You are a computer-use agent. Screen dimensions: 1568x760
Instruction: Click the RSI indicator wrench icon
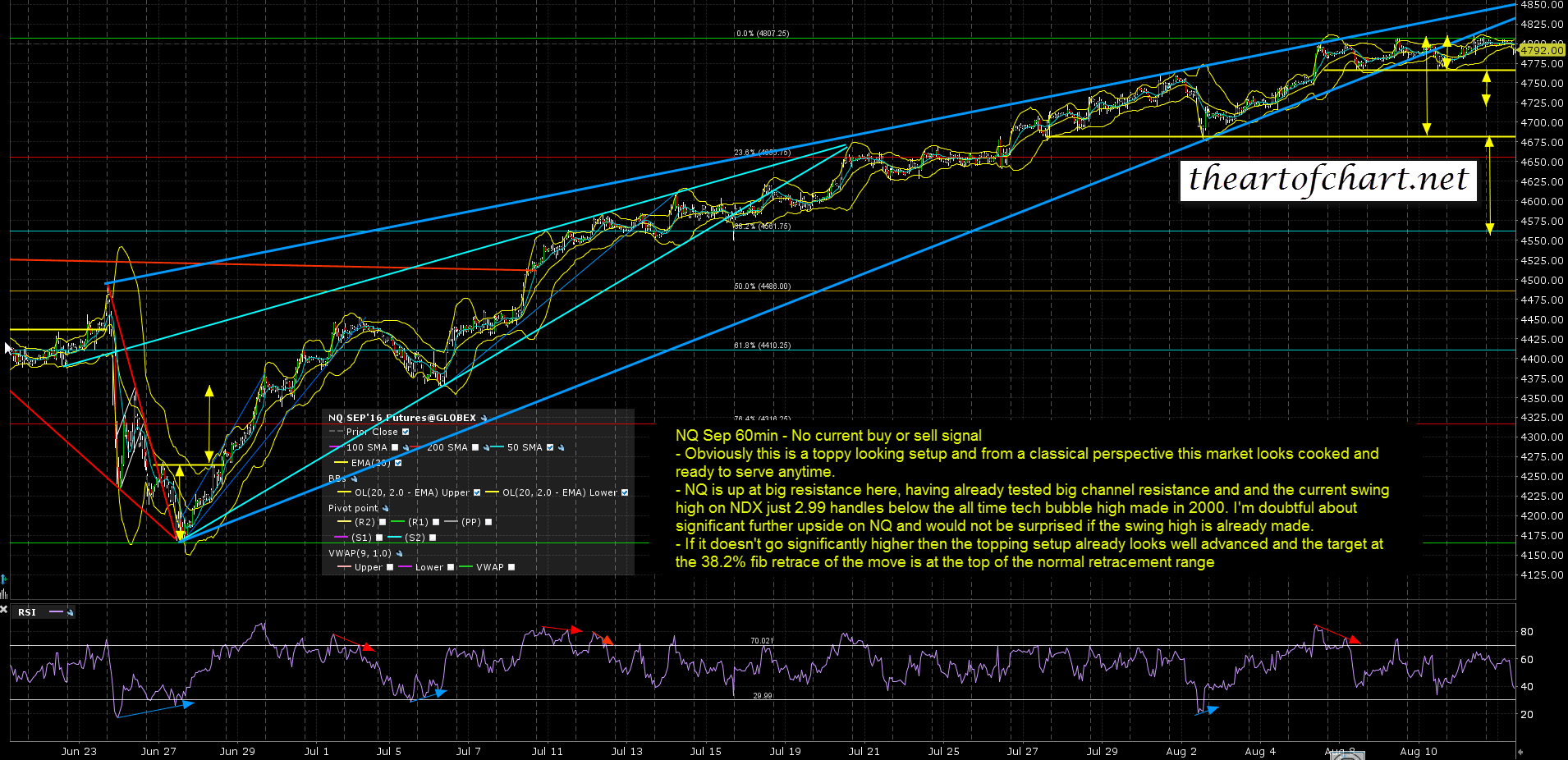coord(71,612)
